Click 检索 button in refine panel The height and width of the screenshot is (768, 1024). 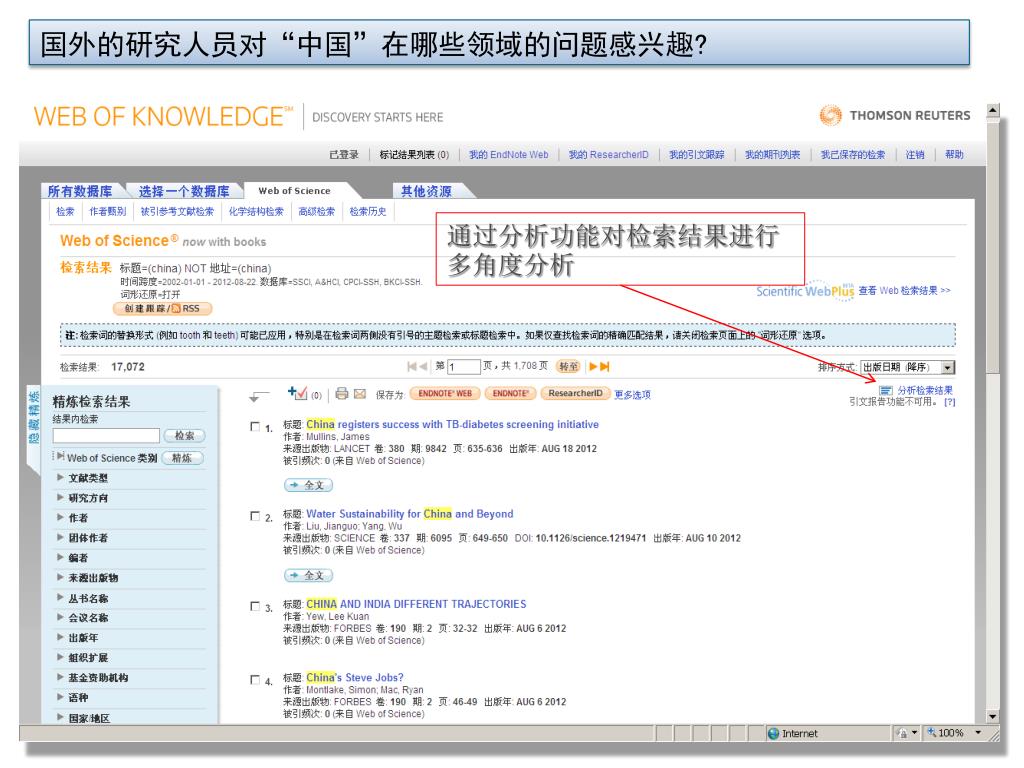184,436
